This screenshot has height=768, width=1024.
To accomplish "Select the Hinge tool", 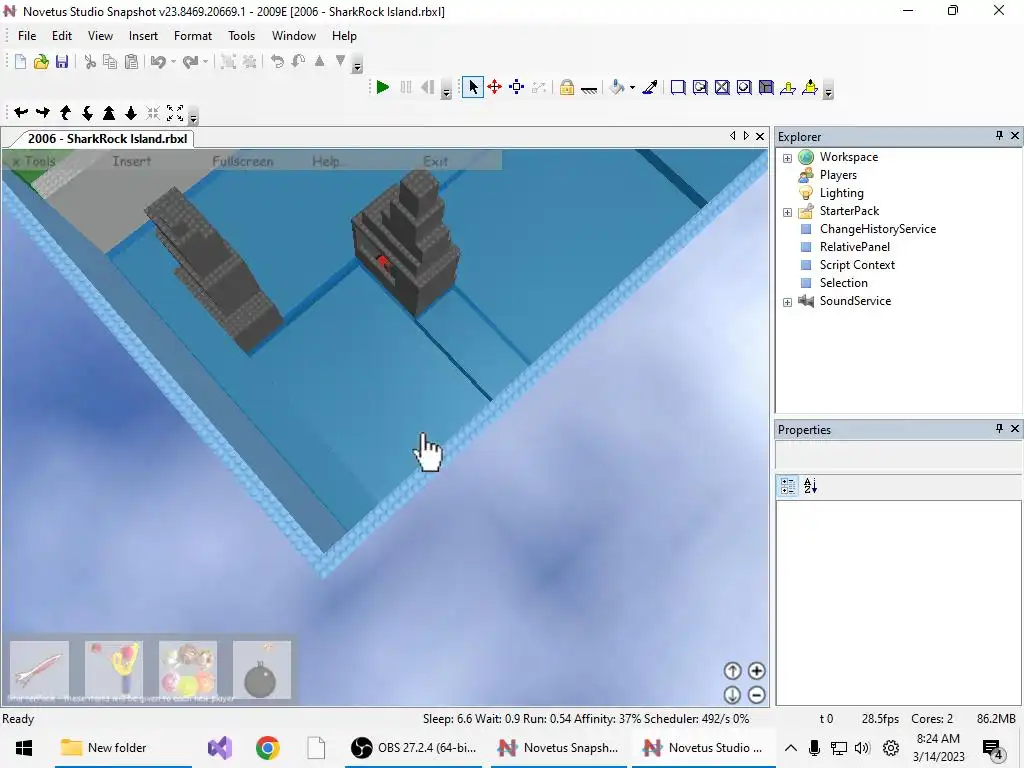I will pos(788,87).
